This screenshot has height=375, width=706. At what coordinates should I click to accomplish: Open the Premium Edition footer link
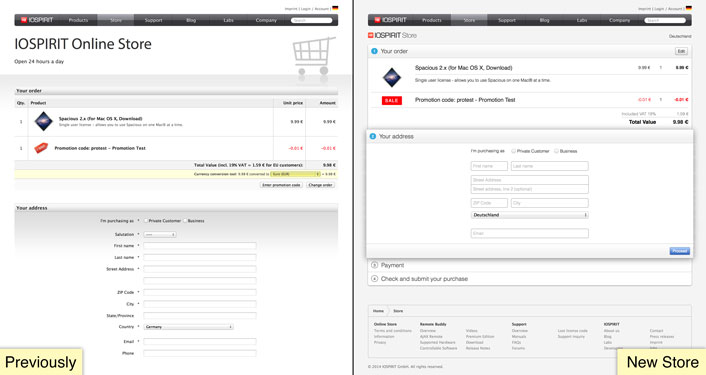click(x=480, y=336)
